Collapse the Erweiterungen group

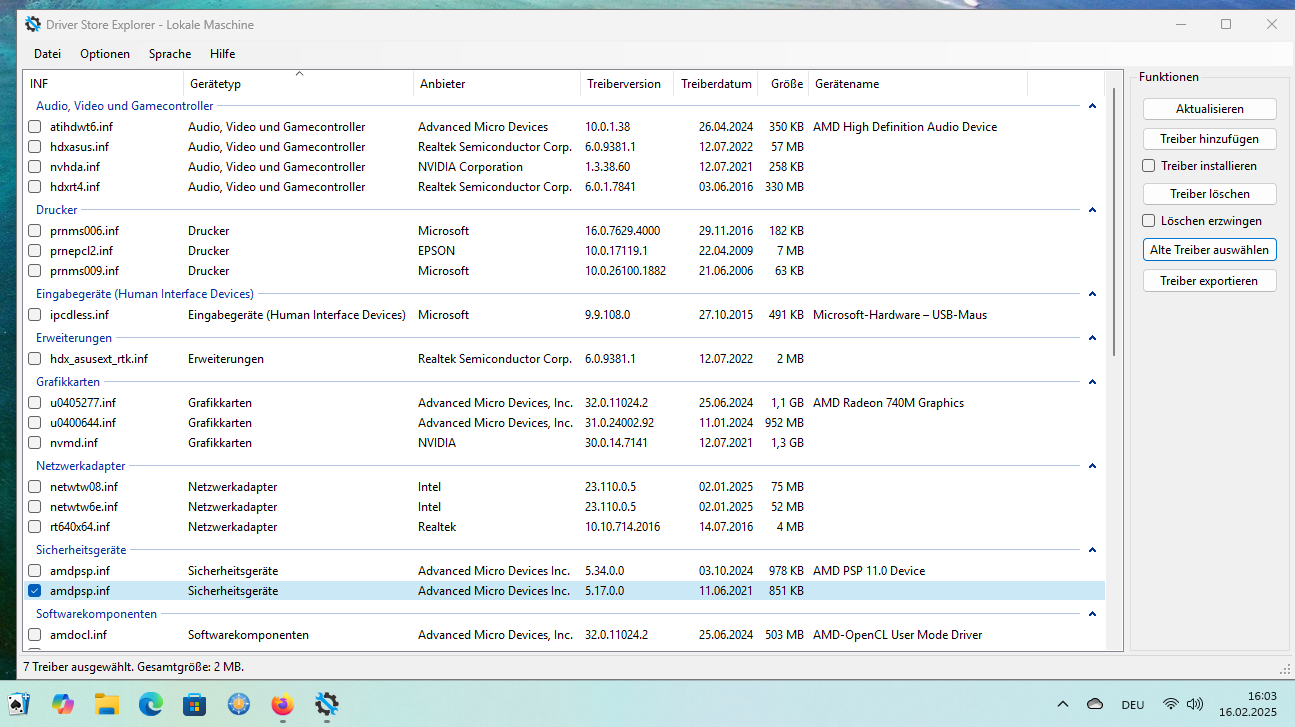(x=1093, y=338)
